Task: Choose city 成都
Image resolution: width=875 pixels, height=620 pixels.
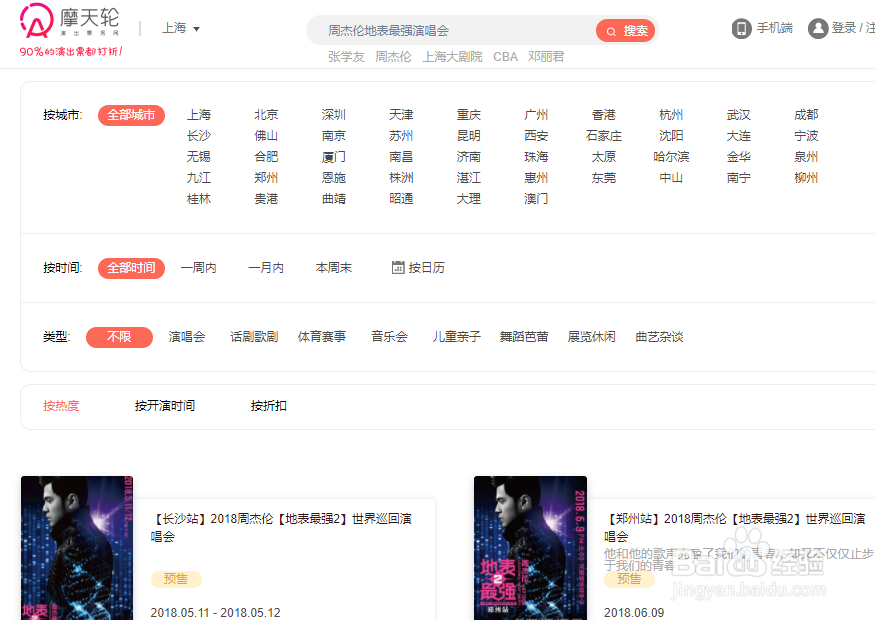Action: tap(806, 115)
